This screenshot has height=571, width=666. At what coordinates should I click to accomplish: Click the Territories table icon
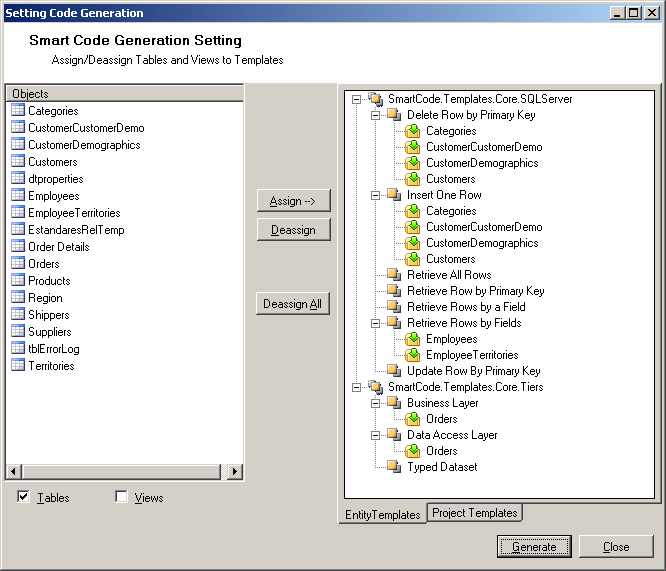point(18,365)
